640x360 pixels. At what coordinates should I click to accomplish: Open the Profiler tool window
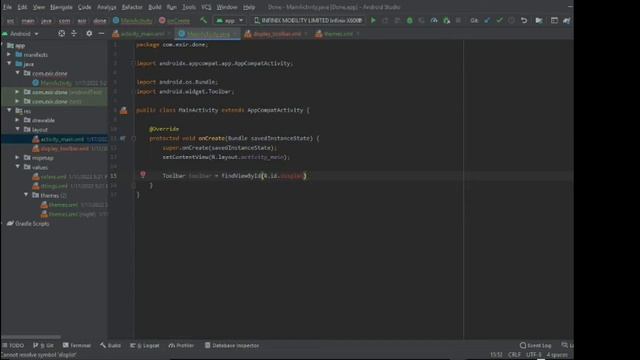click(181, 345)
